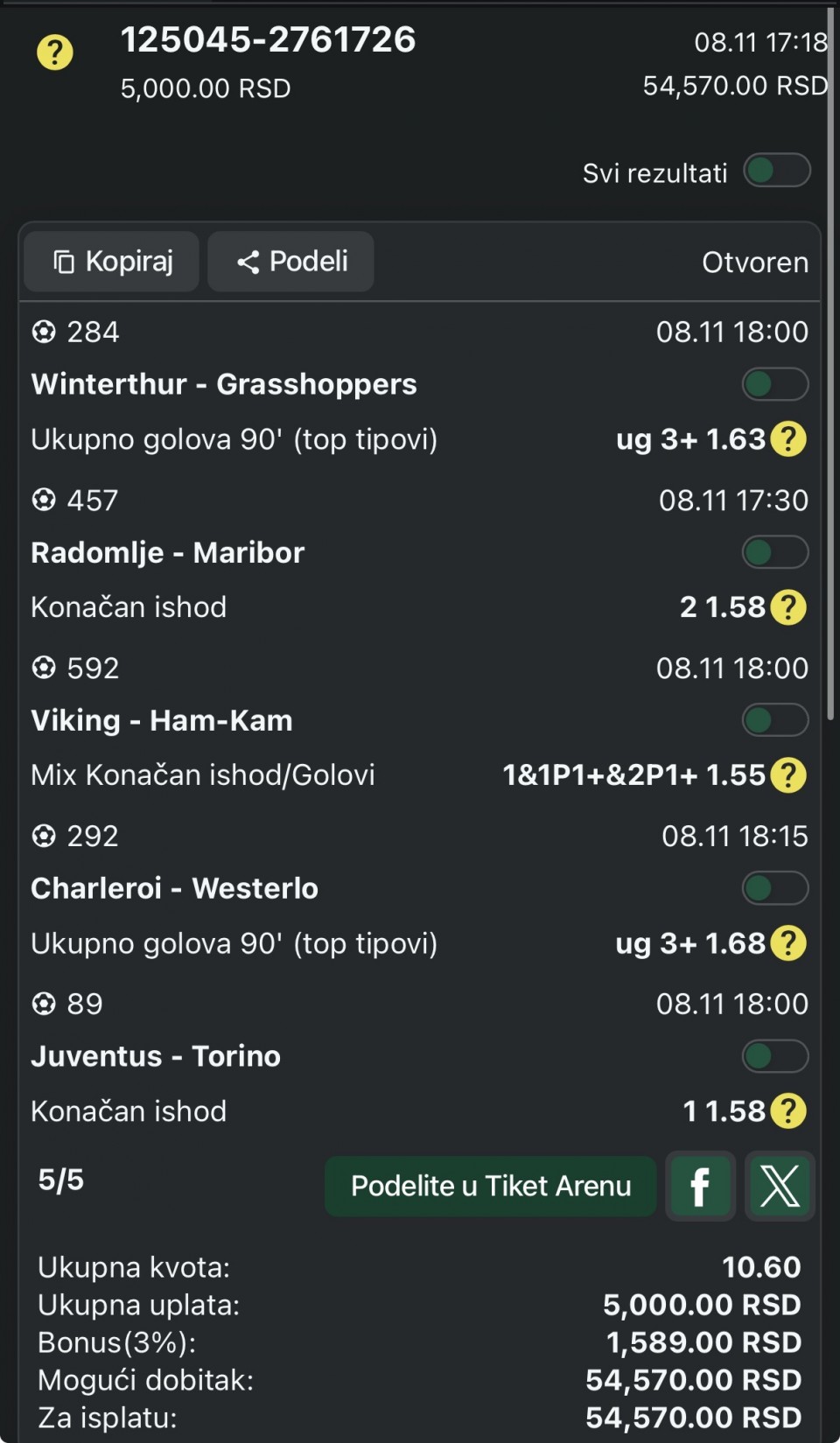Screen dimensions: 840x1443
Task: Share ticket on Facebook
Action: tap(700, 1187)
